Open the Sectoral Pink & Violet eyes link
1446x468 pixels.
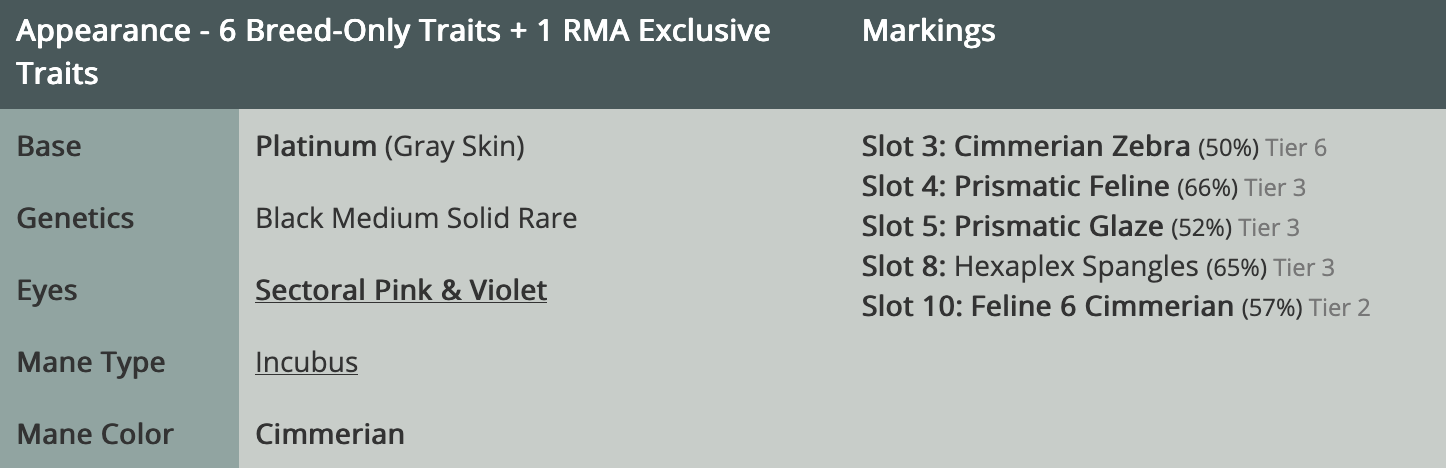[x=401, y=291]
